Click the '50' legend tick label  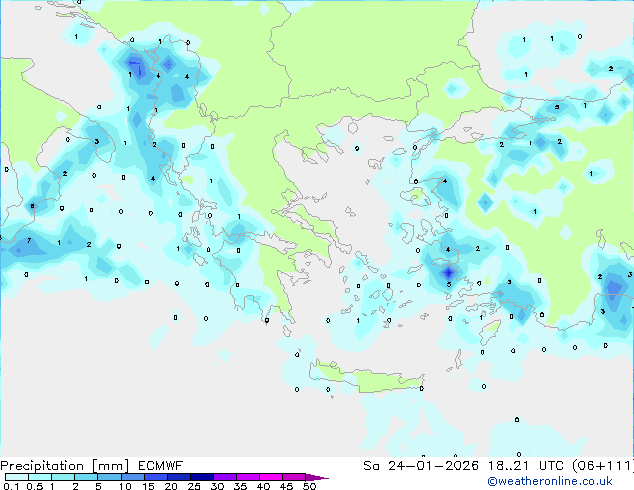[x=310, y=486]
